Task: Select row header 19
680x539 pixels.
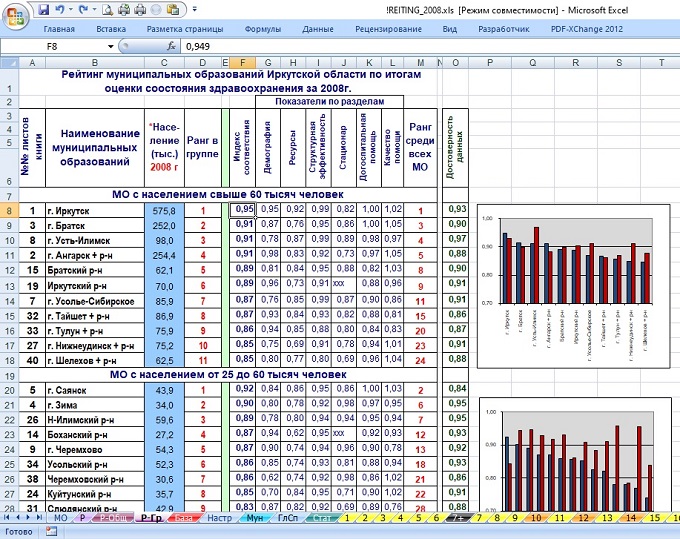Action: (x=9, y=376)
